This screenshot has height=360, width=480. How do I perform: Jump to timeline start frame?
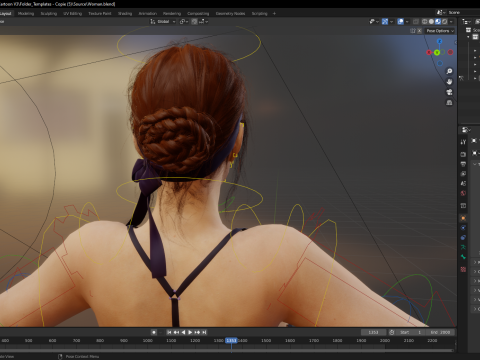click(x=169, y=332)
